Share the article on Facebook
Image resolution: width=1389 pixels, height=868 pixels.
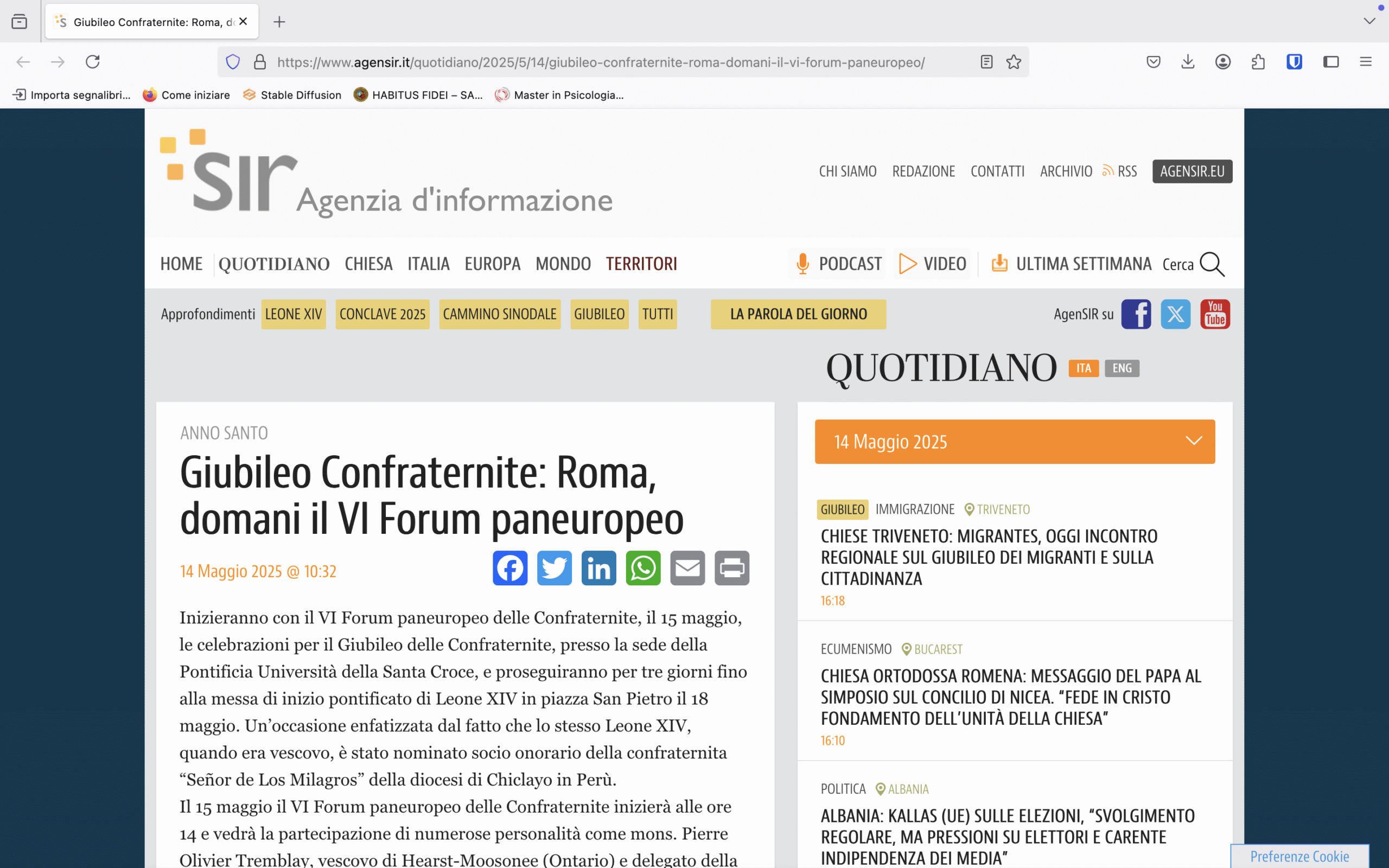click(x=509, y=568)
